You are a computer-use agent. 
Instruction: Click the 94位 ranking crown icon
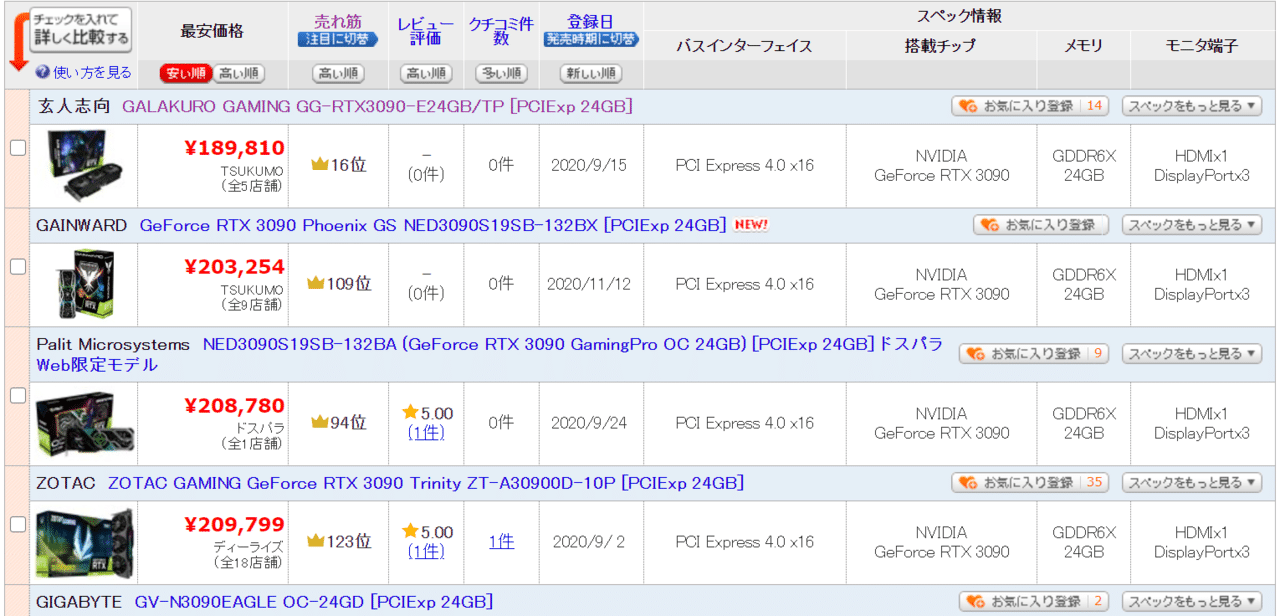(x=320, y=422)
